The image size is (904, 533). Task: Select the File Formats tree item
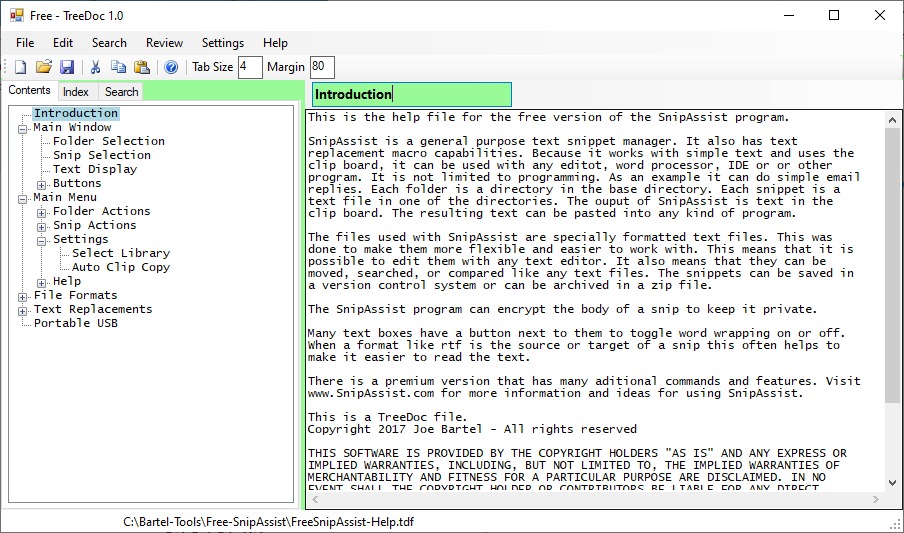[76, 295]
